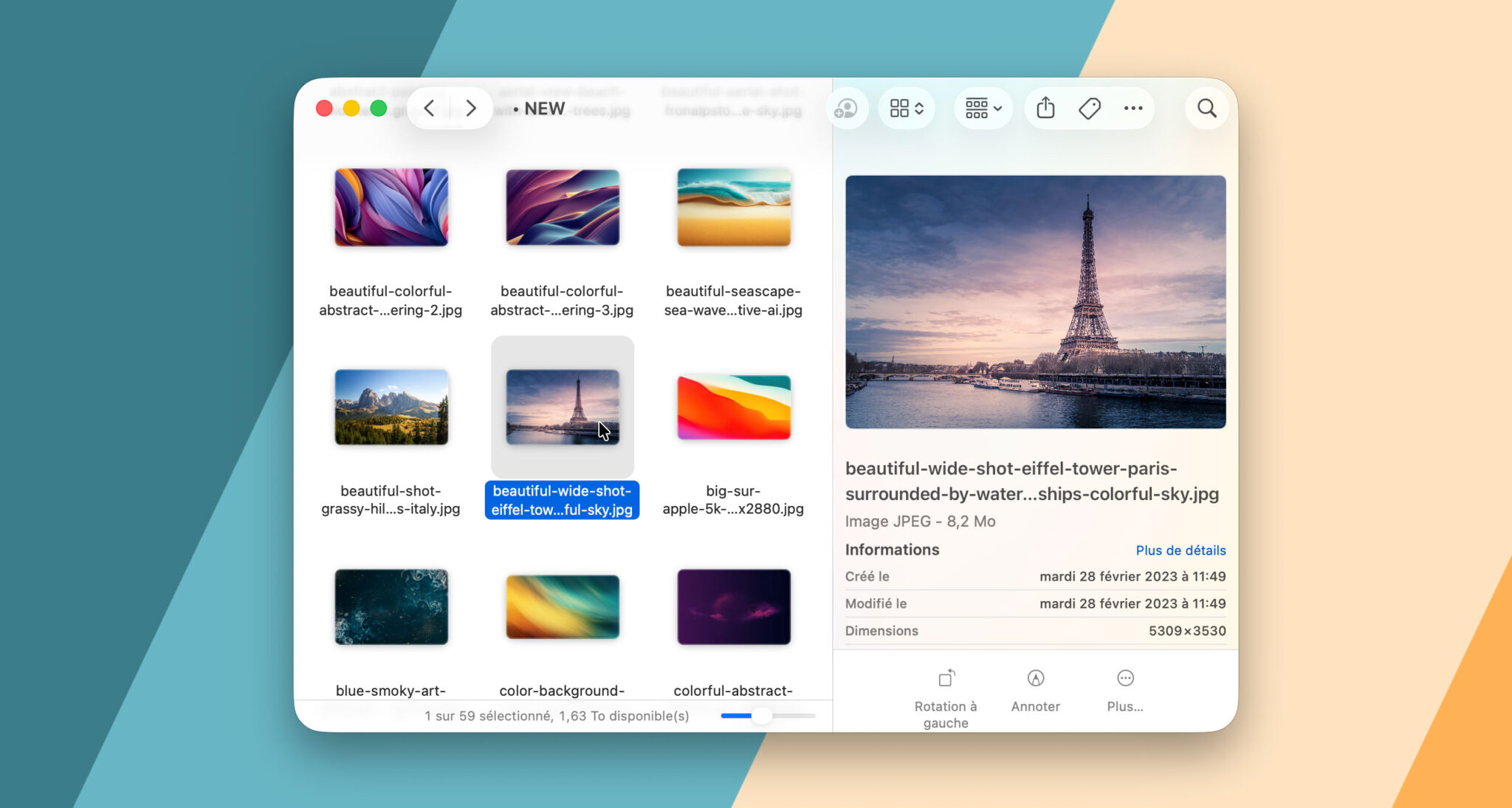This screenshot has width=1512, height=808.
Task: Select the beautiful-seascape sea-wave thumbnail
Action: click(734, 207)
